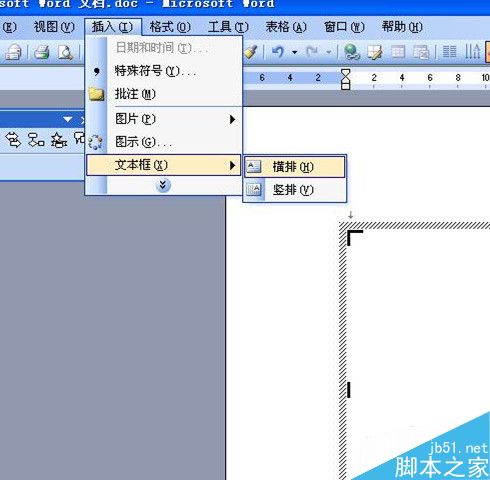Viewport: 490px width, 480px height.
Task: Open the 窗口(W) menu
Action: coord(344,27)
